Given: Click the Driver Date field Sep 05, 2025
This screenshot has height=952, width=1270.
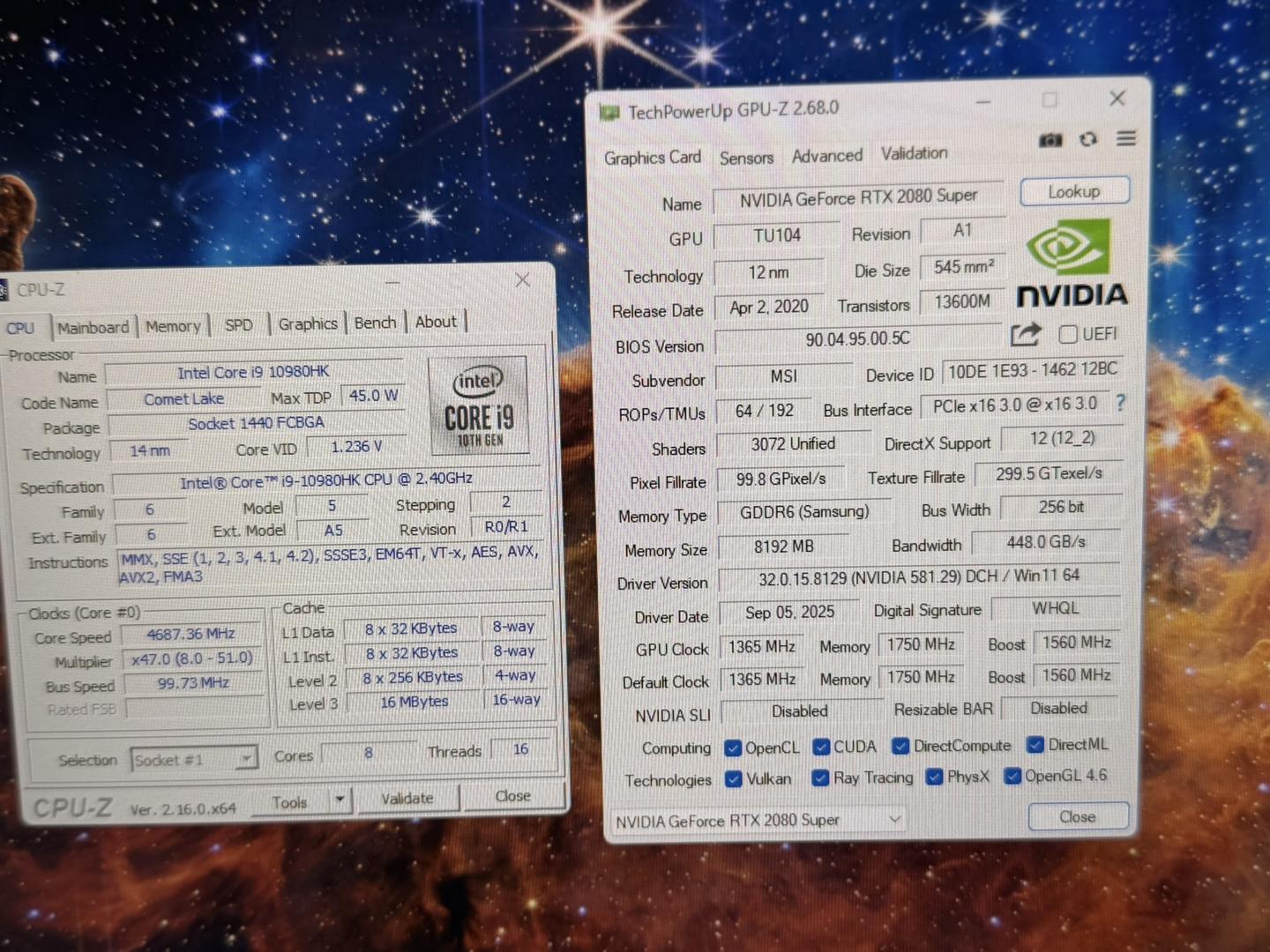Looking at the screenshot, I should coord(789,613).
